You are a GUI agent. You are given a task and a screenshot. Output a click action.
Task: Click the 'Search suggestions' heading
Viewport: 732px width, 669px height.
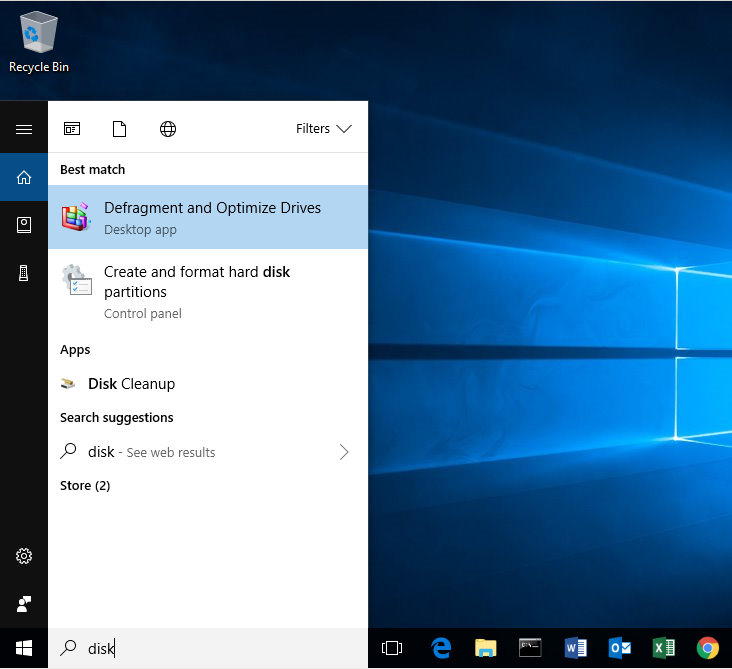coord(117,417)
